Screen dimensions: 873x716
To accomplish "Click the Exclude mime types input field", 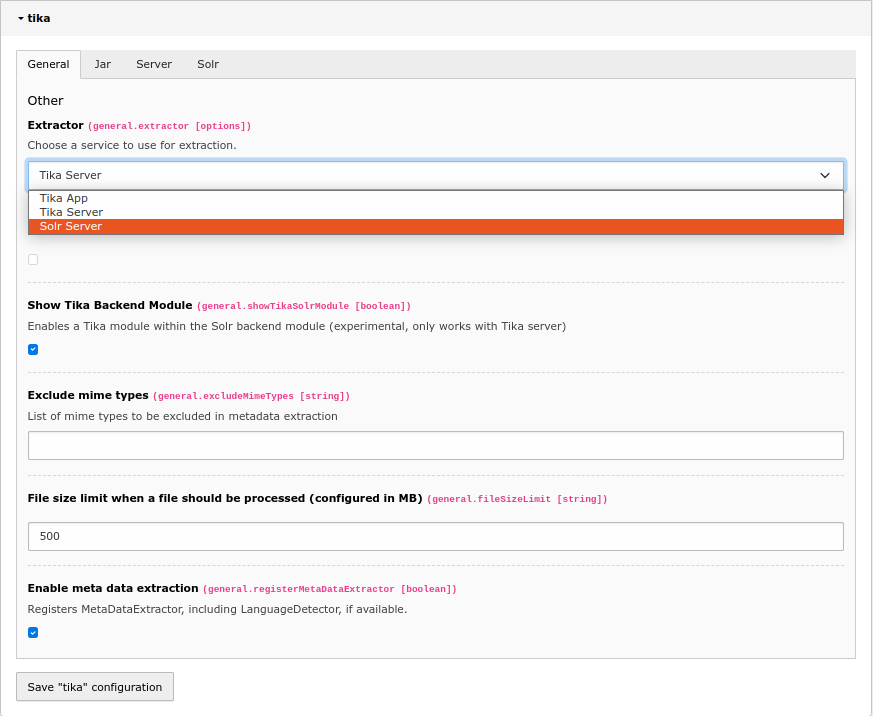I will coord(435,445).
